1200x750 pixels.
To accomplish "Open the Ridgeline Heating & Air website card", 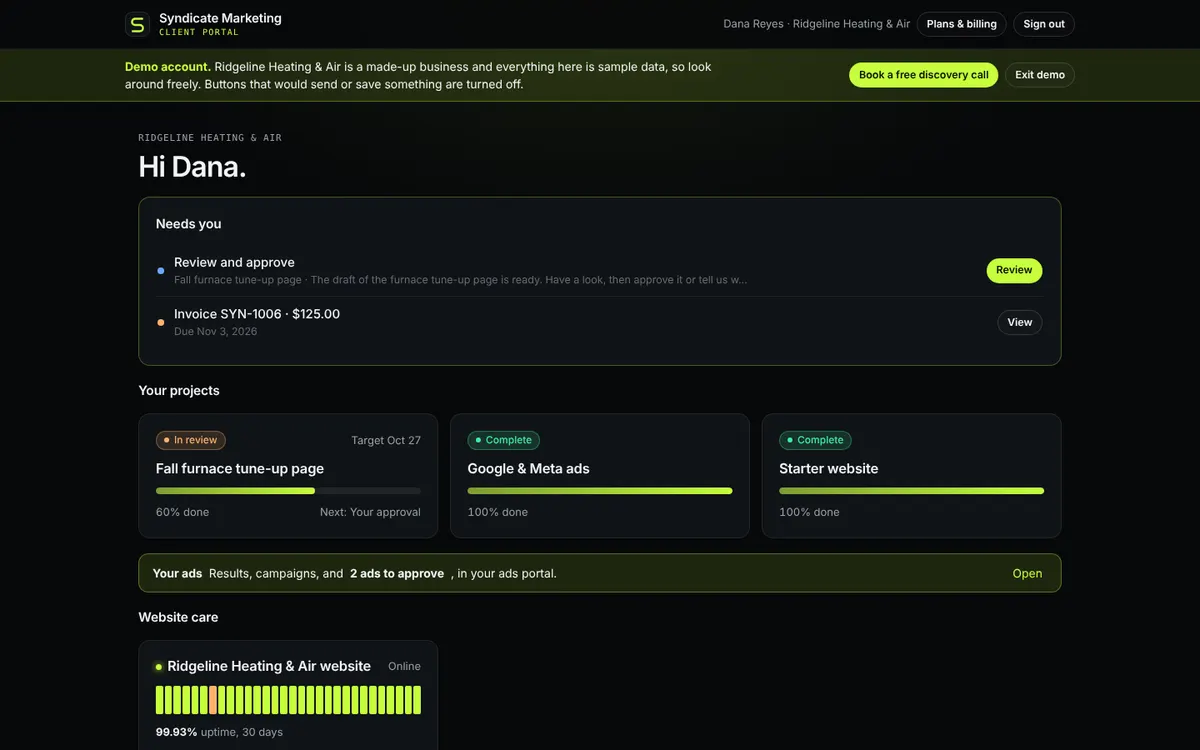I will pyautogui.click(x=288, y=695).
